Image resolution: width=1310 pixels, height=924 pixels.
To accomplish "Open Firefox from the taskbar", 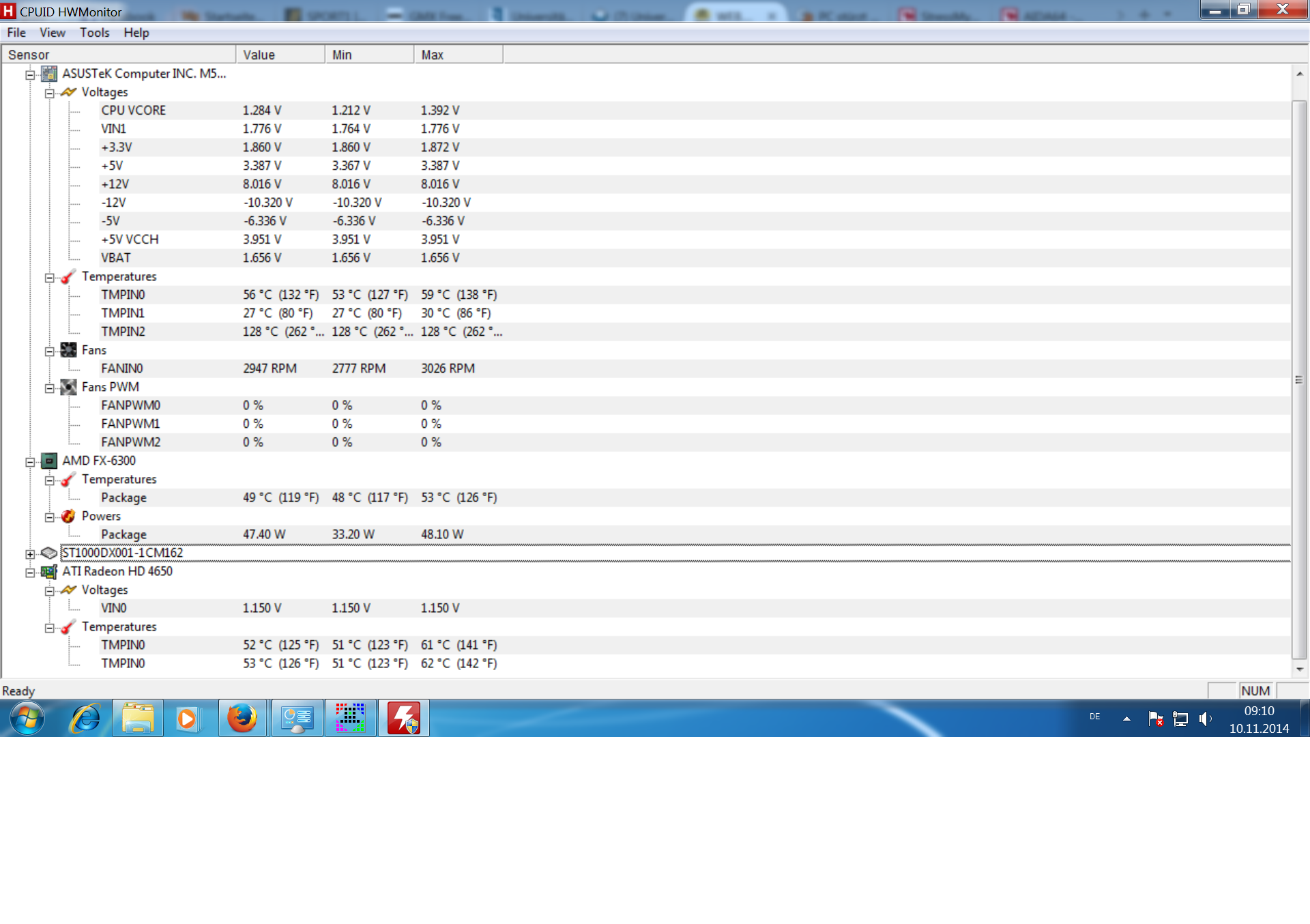I will point(242,718).
